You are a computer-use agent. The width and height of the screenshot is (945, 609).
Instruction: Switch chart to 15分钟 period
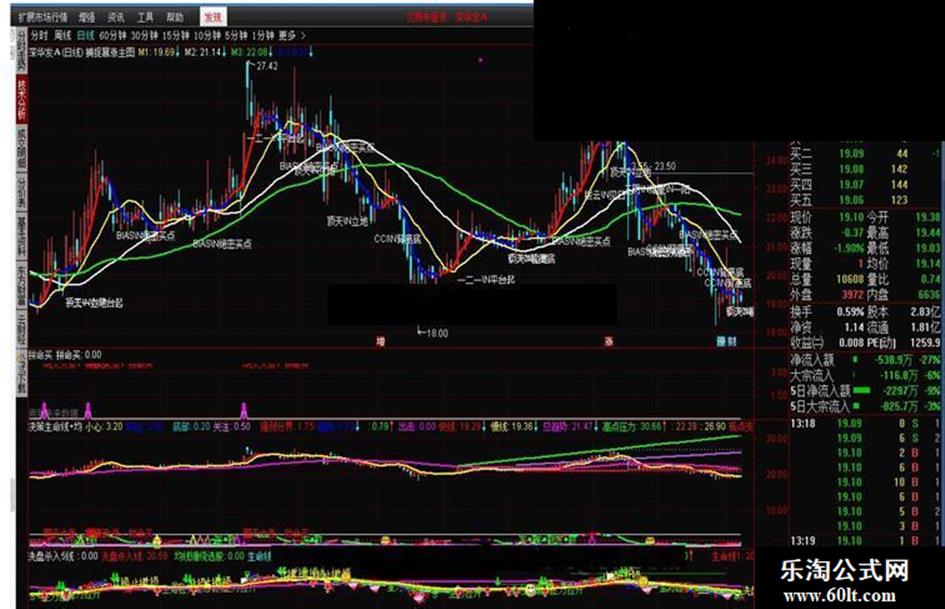[x=175, y=36]
